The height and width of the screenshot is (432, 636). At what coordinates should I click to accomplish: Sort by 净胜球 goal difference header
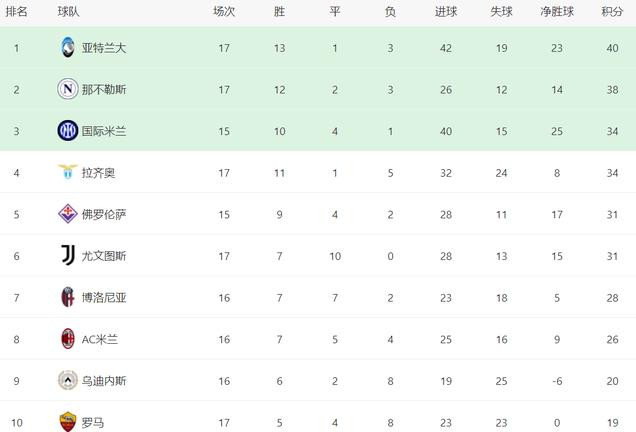click(556, 11)
